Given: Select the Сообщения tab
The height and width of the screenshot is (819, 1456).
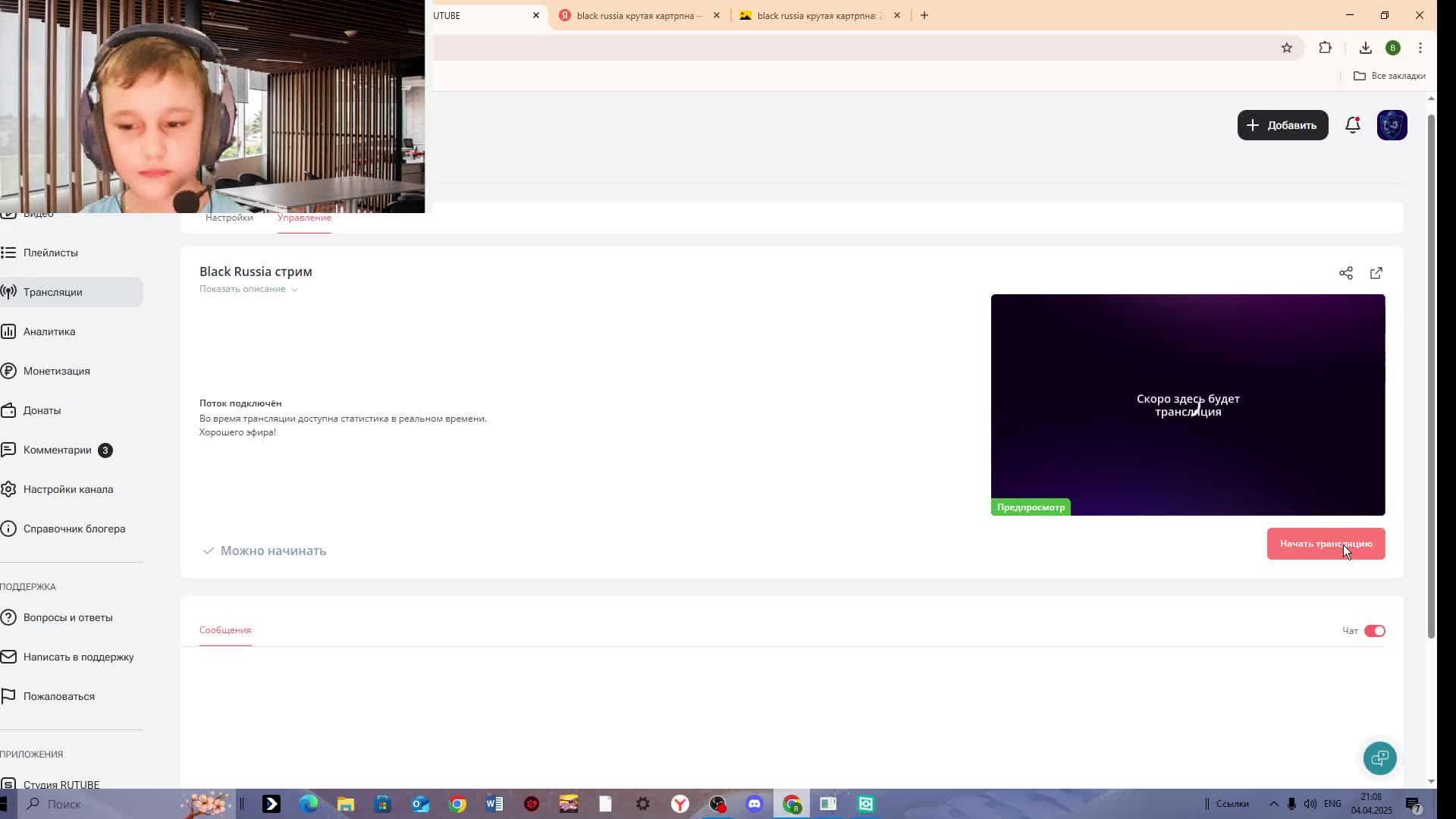Looking at the screenshot, I should pyautogui.click(x=225, y=630).
